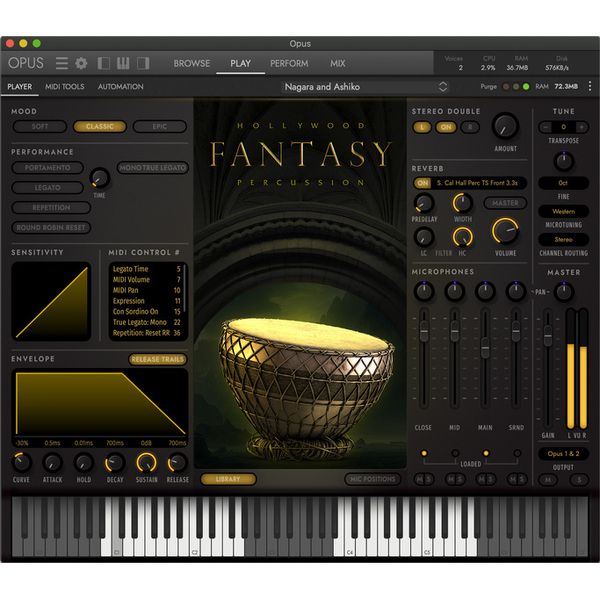Open the three-dot options menu
This screenshot has width=600, height=600.
(590, 86)
